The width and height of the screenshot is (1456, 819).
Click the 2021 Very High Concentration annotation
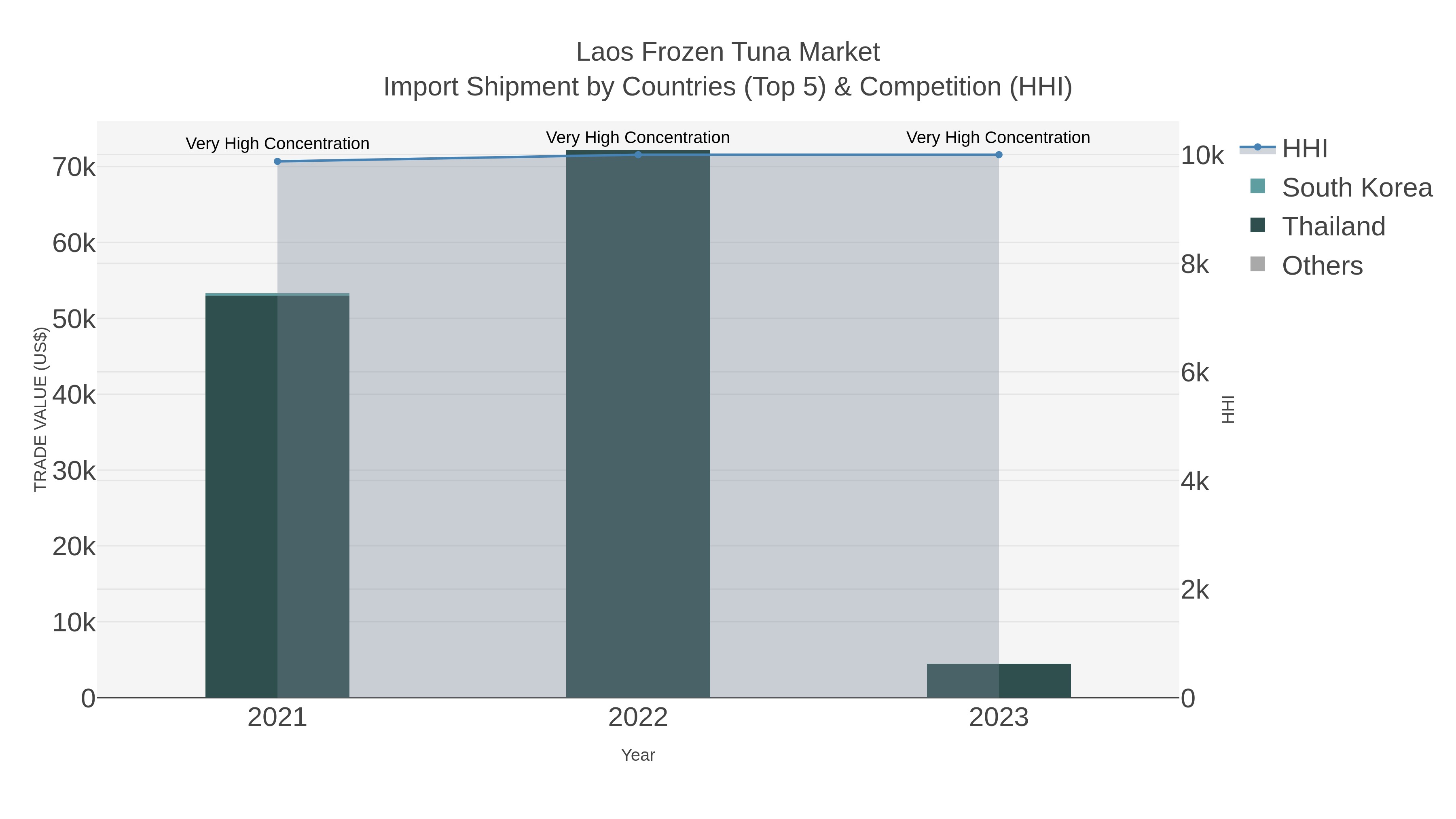point(277,144)
